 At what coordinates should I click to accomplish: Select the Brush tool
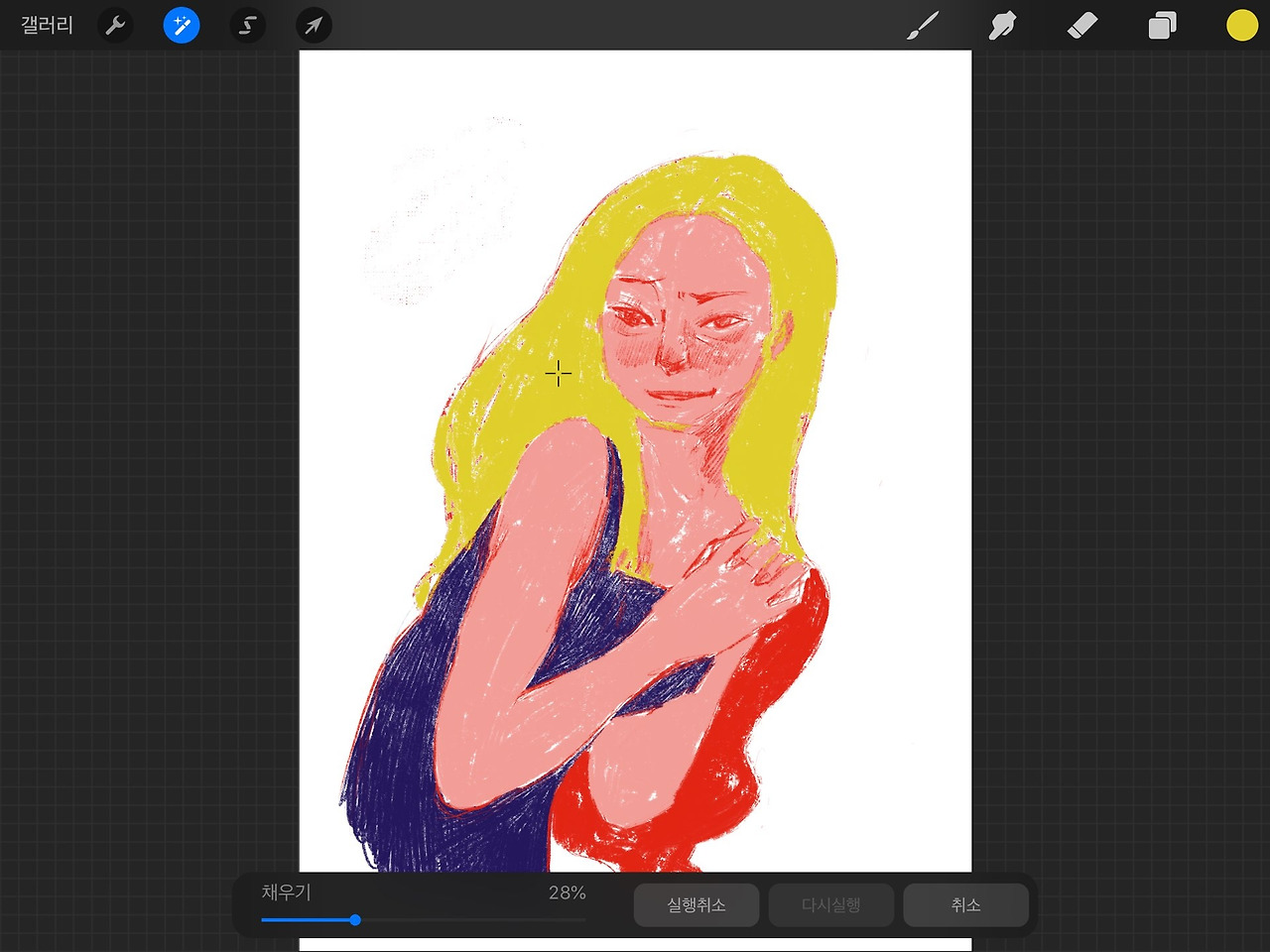[923, 26]
